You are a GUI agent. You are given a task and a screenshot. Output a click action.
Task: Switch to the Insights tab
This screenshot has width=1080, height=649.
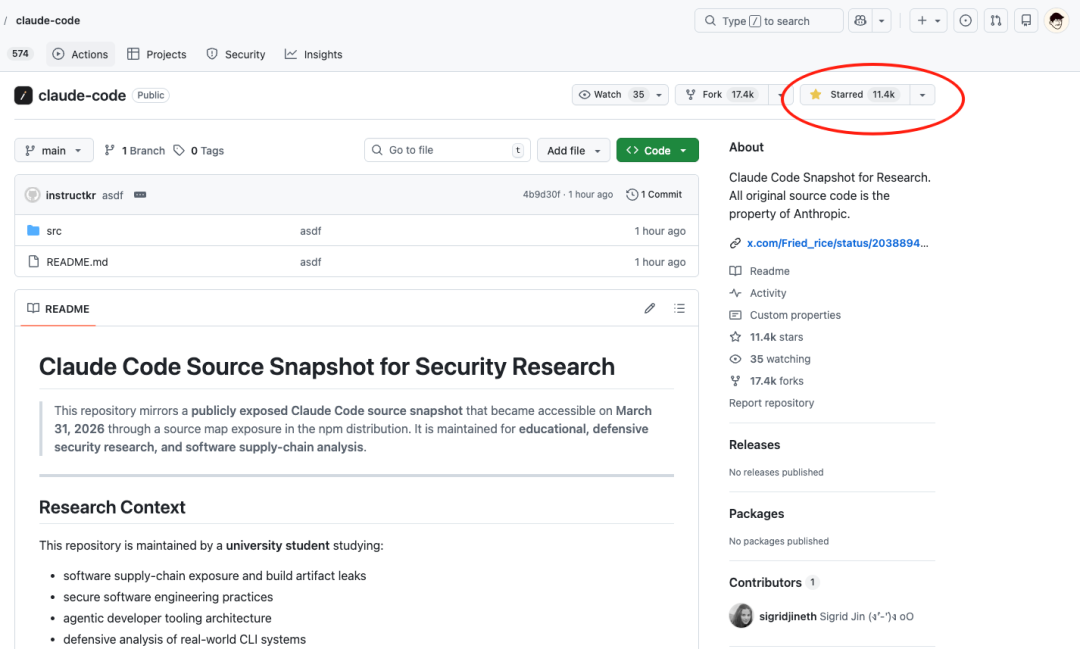pyautogui.click(x=313, y=55)
